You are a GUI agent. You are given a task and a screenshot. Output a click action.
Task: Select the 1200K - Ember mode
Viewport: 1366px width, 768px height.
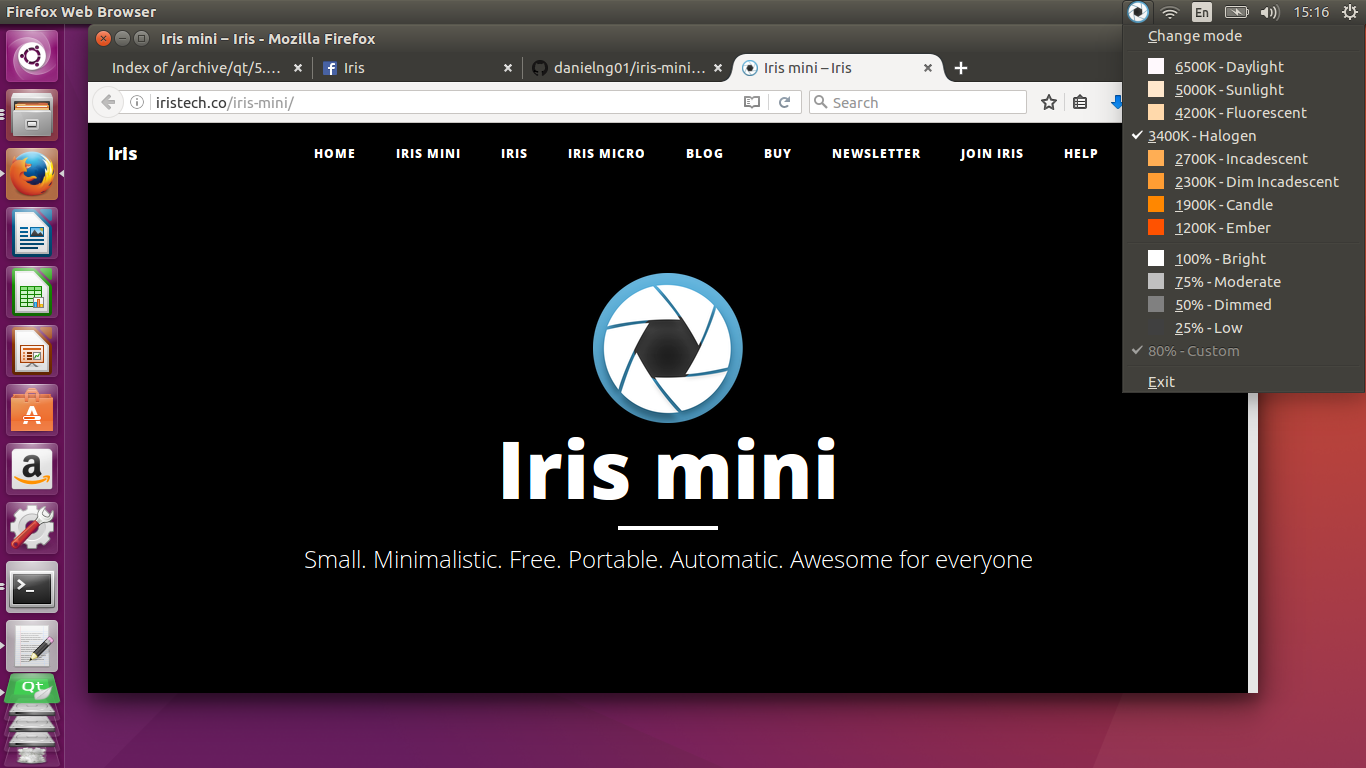point(1244,228)
